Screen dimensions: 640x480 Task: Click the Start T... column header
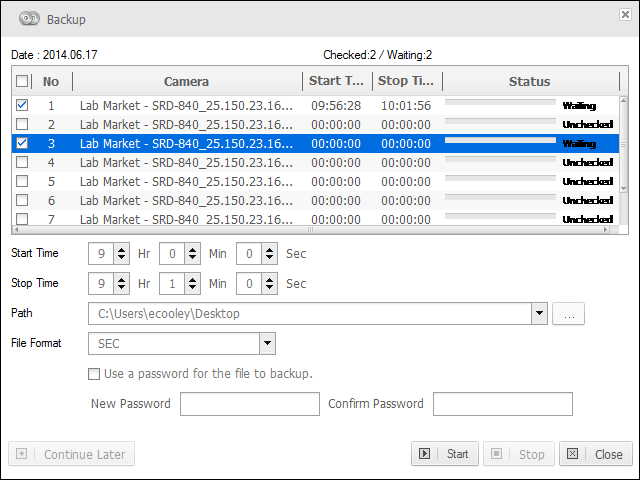click(337, 81)
